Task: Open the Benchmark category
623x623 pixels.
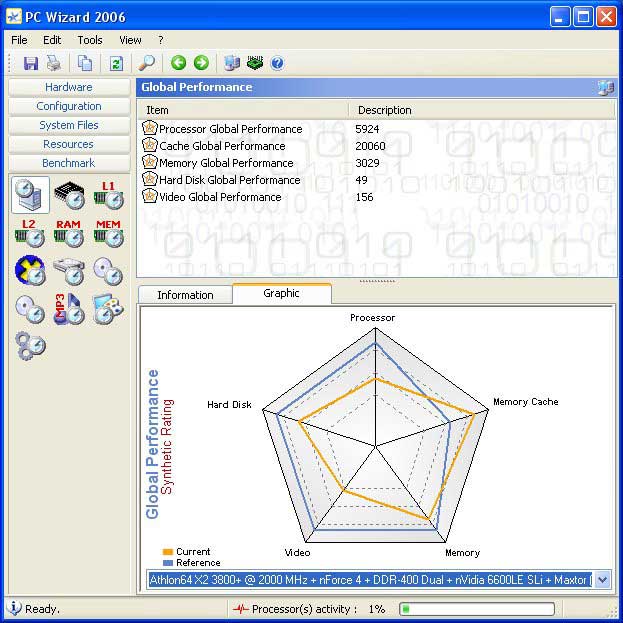Action: tap(69, 163)
